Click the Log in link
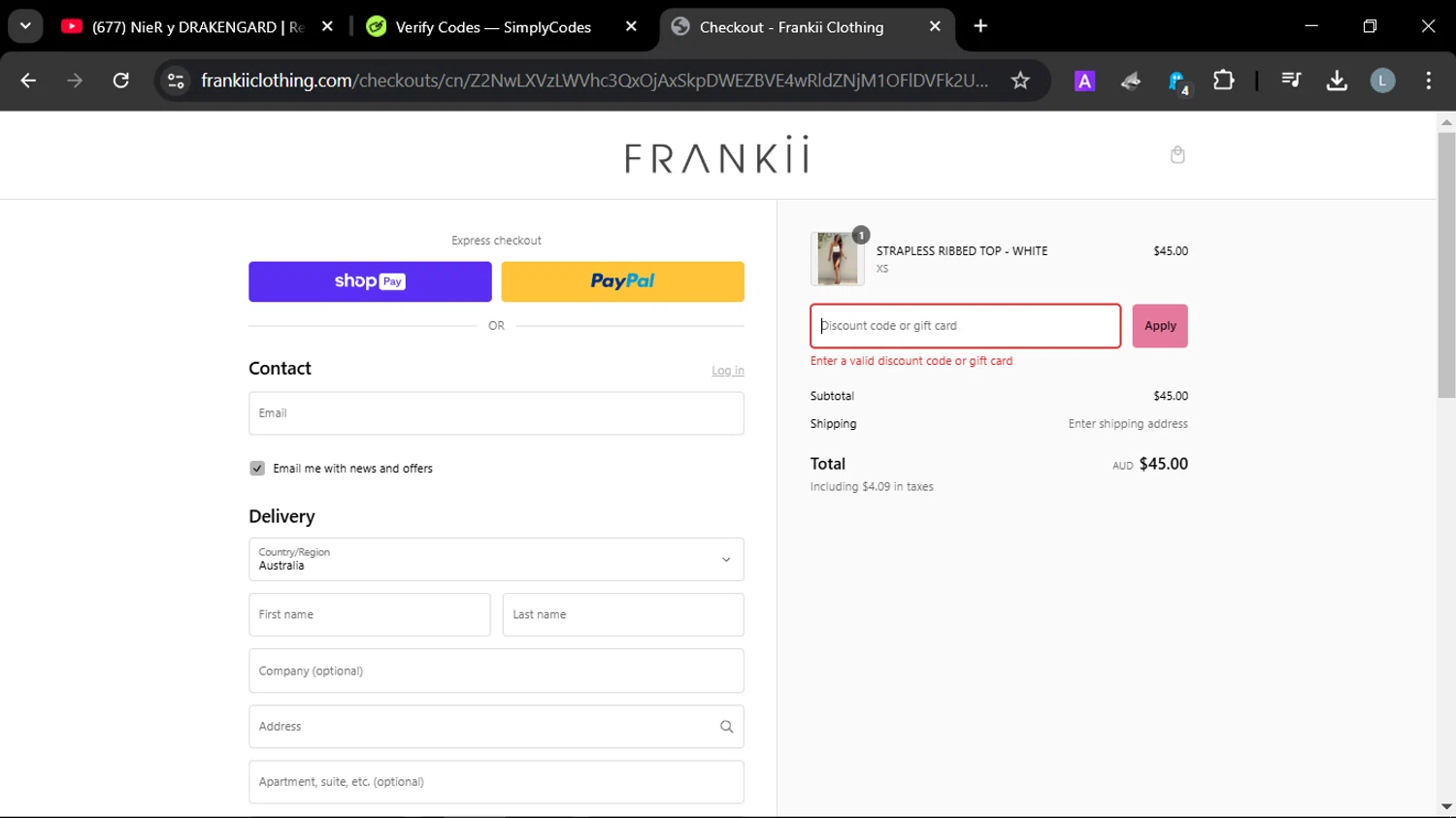This screenshot has width=1456, height=818. tap(728, 371)
